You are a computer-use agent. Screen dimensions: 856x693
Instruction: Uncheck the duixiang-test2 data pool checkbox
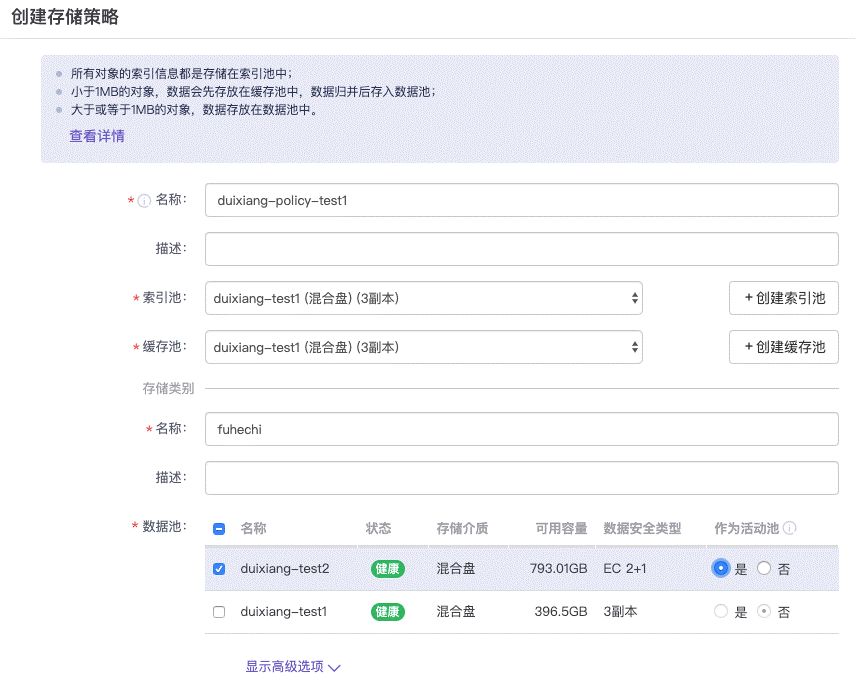click(219, 569)
